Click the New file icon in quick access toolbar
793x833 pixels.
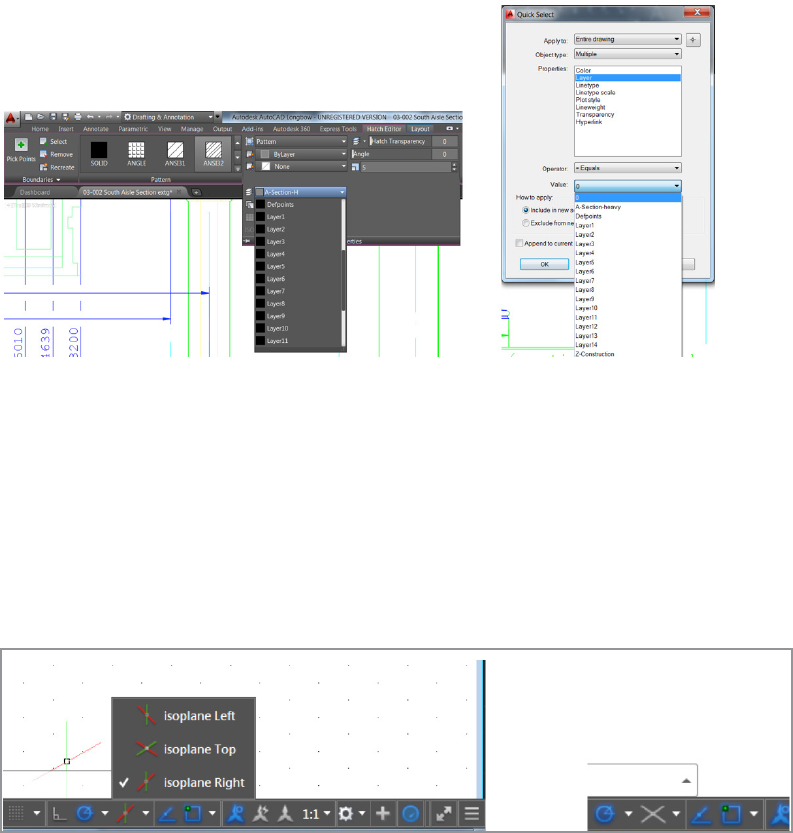29,117
